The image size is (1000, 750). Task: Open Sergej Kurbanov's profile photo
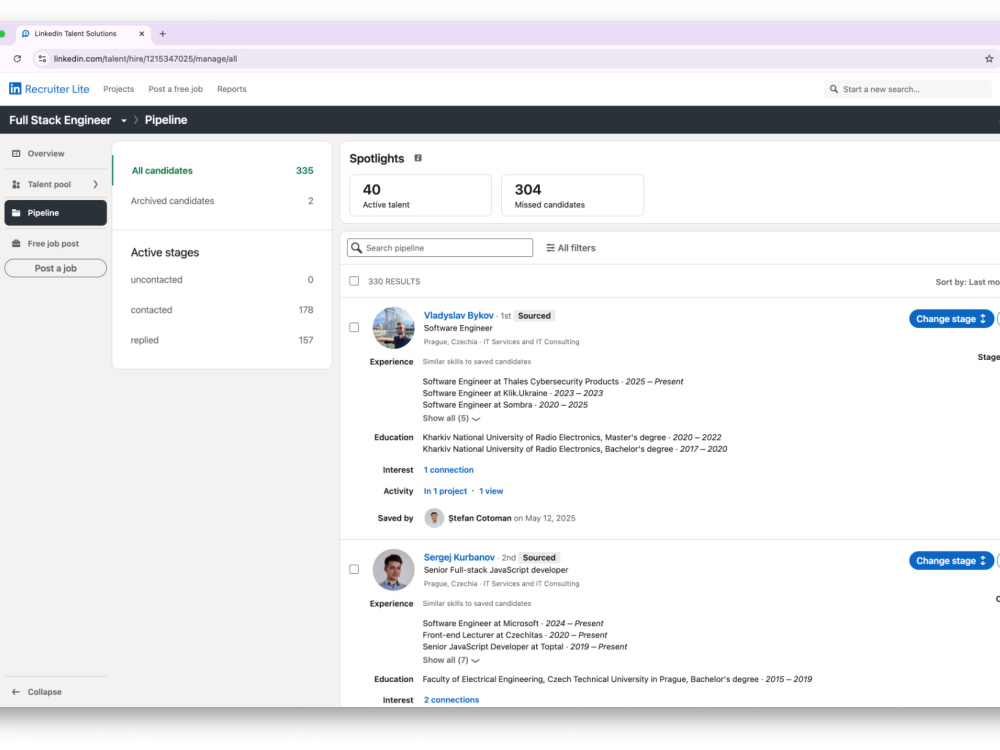point(393,570)
